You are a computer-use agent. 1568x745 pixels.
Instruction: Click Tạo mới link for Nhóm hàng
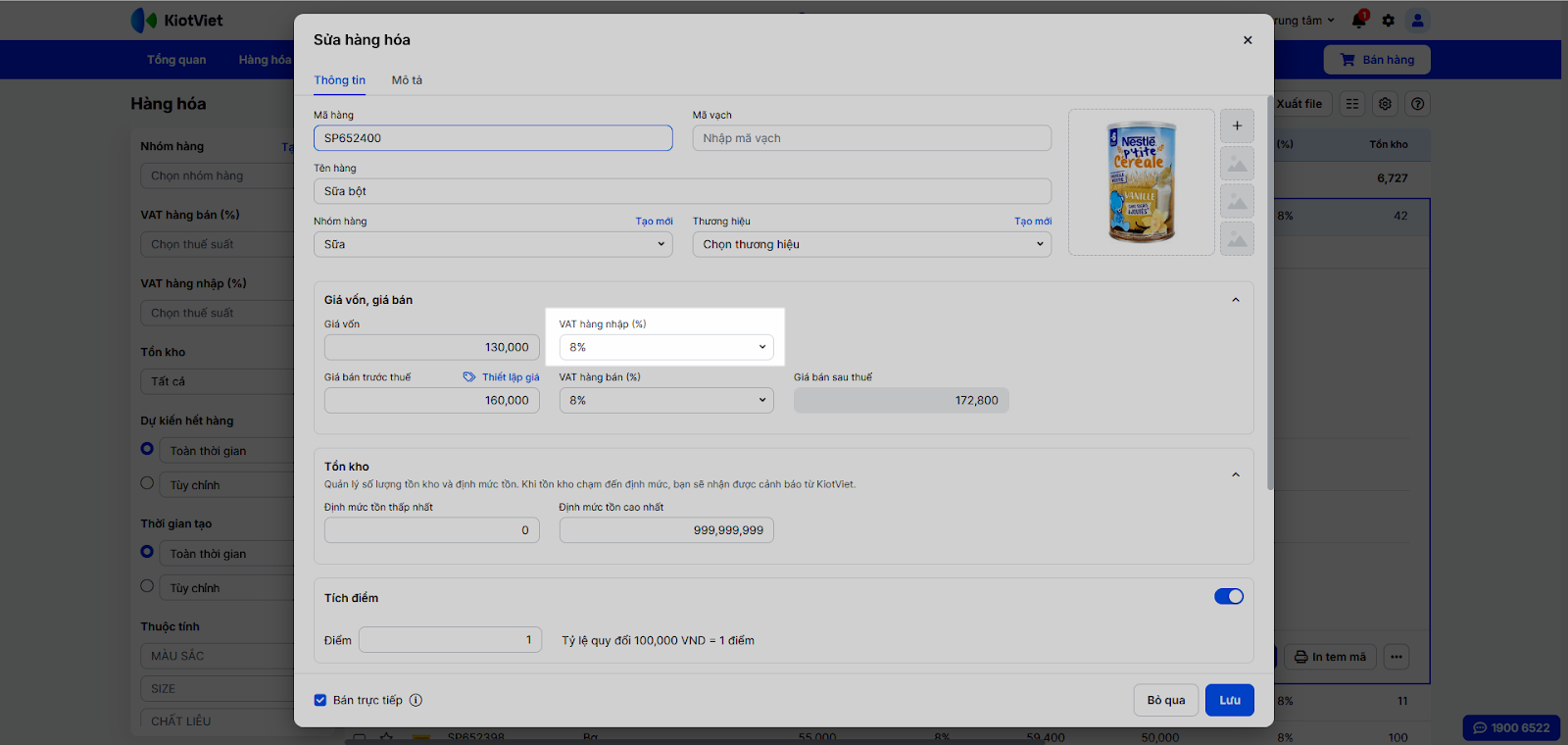point(654,222)
